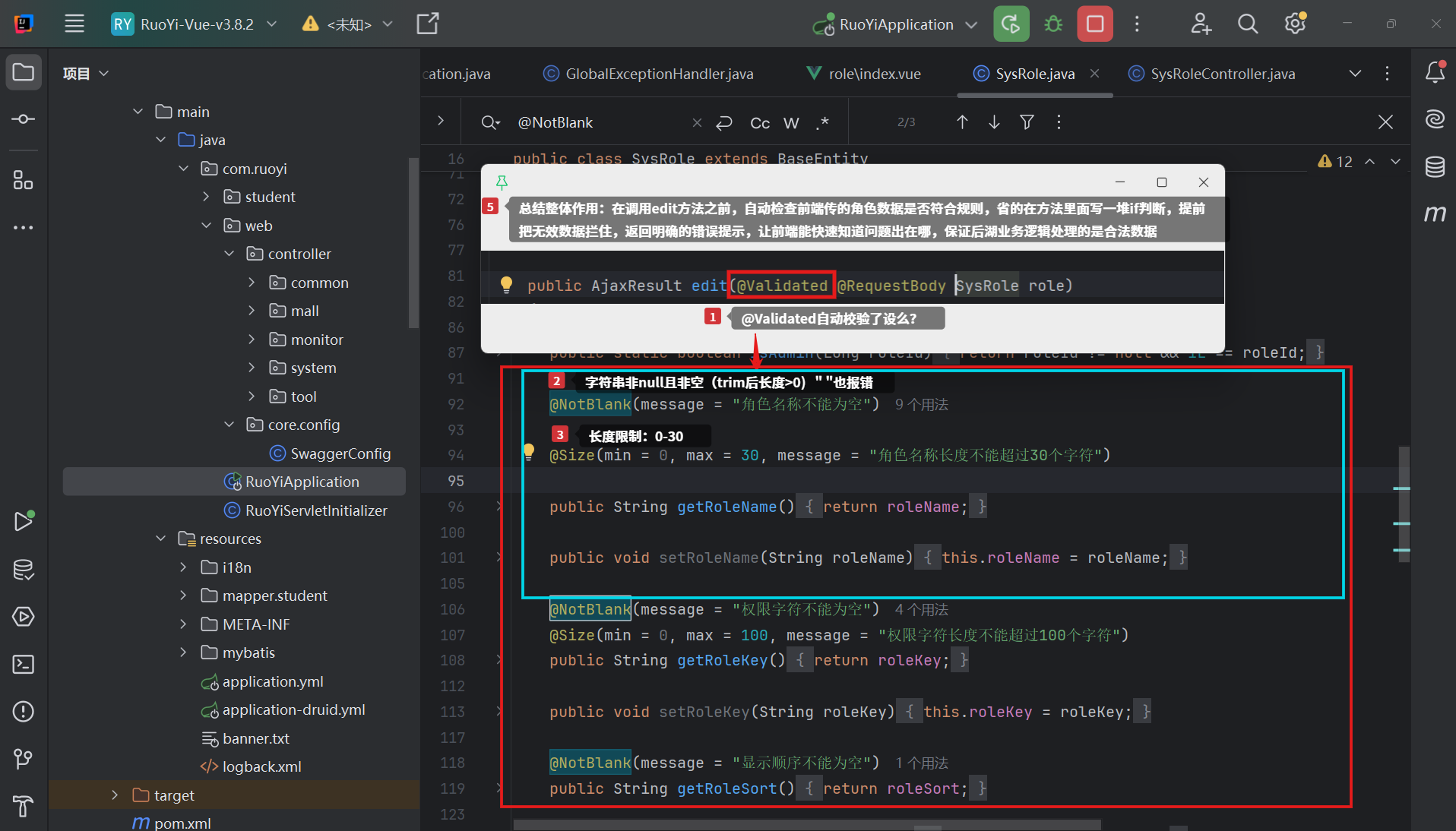Image resolution: width=1456 pixels, height=831 pixels.
Task: Click the editor horizontal scrollbar
Action: click(x=807, y=825)
